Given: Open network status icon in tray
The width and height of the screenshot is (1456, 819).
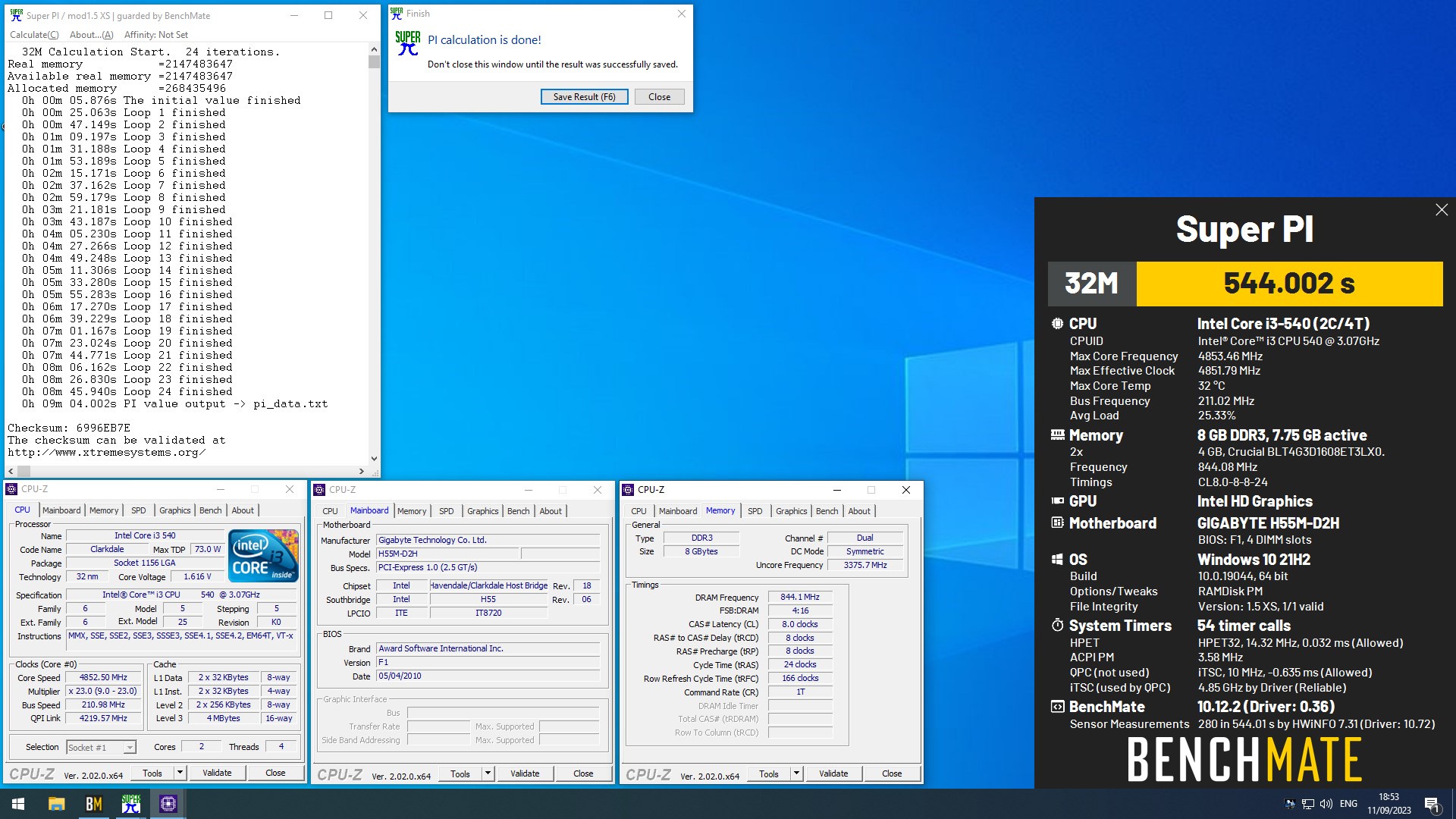Looking at the screenshot, I should (1307, 804).
